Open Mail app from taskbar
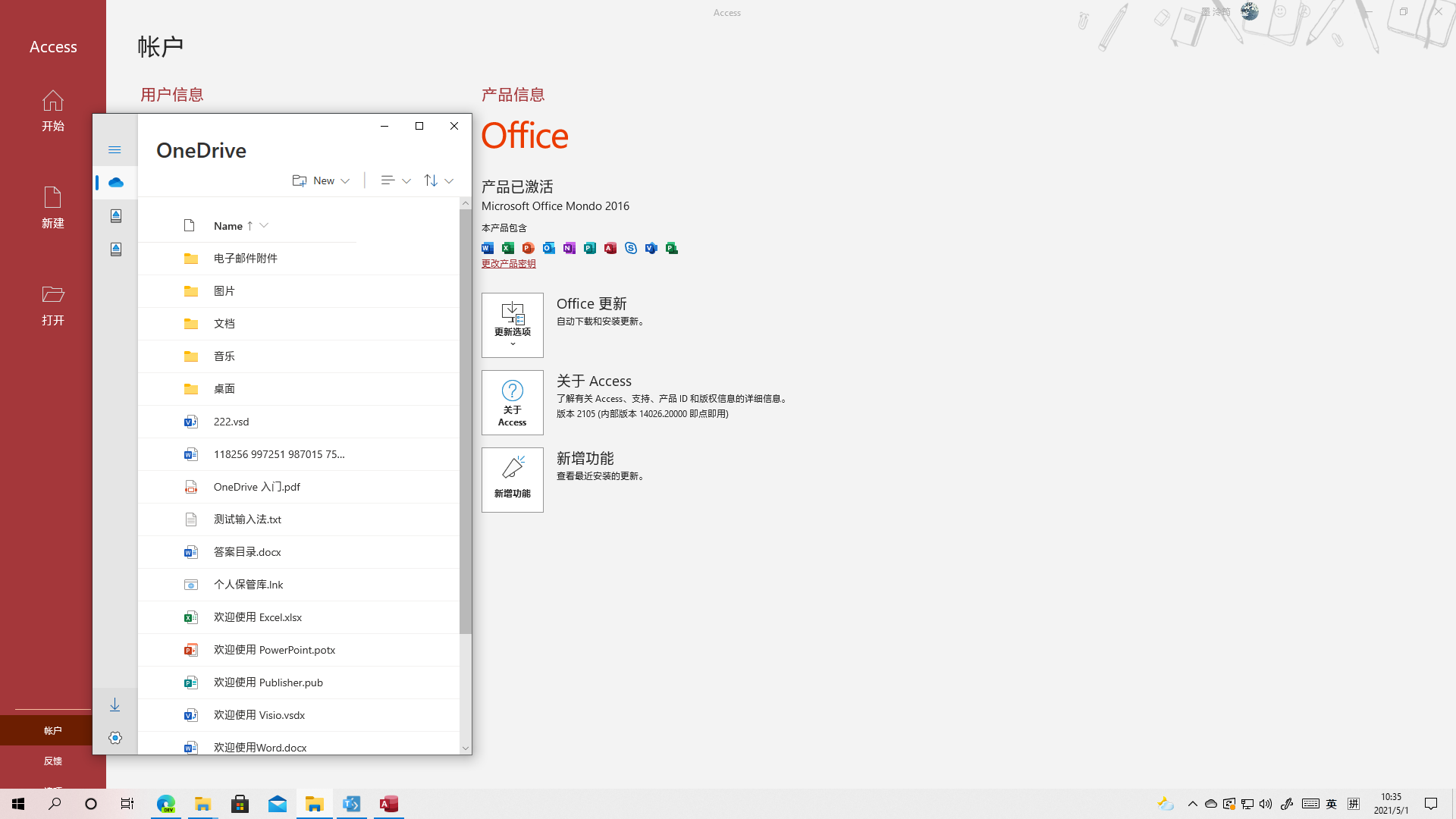Image resolution: width=1456 pixels, height=819 pixels. [278, 804]
